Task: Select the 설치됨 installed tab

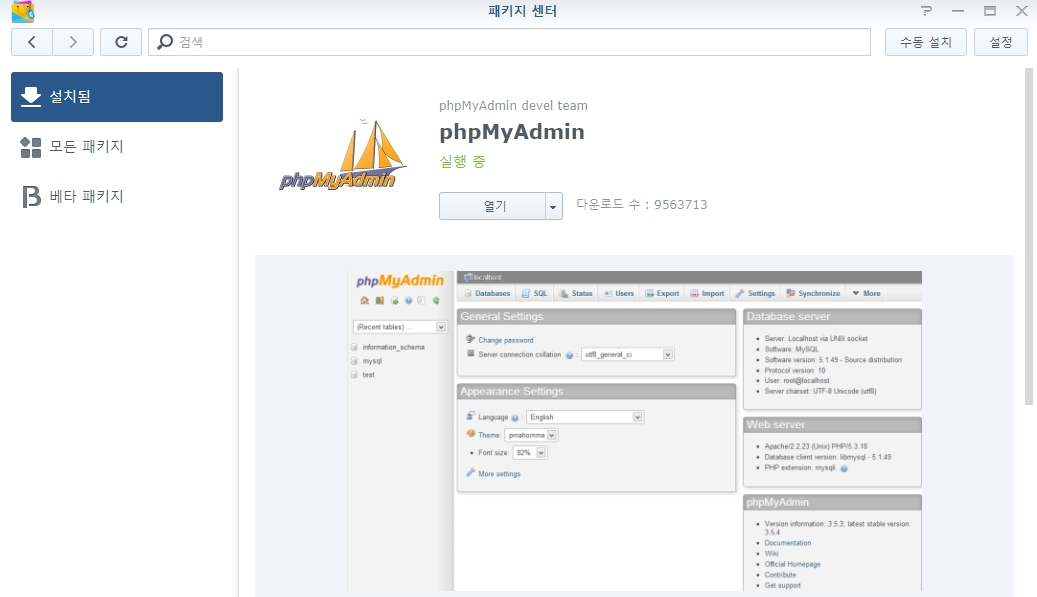Action: [117, 97]
